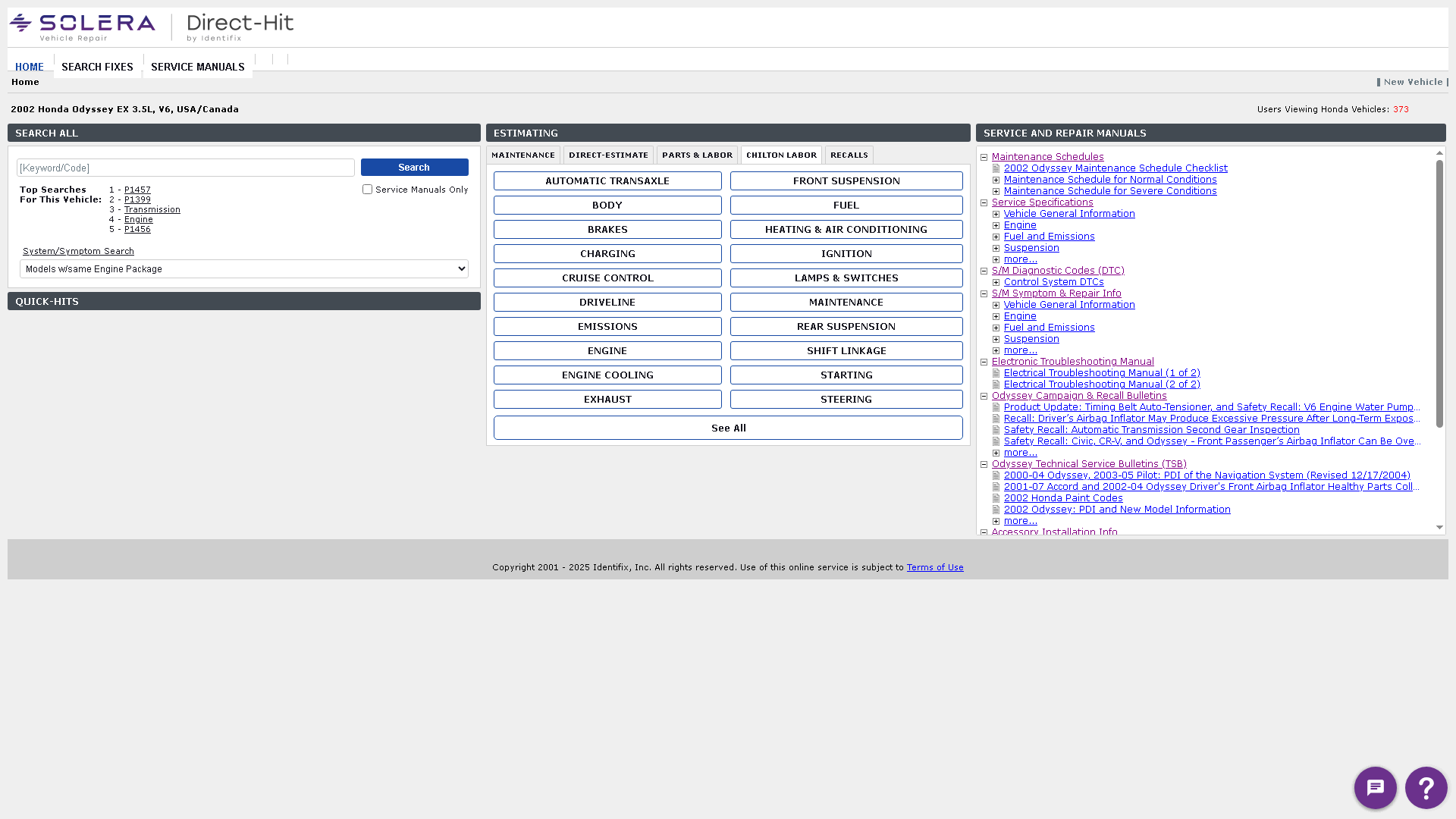Click the See All button
1456x819 pixels.
click(x=727, y=428)
